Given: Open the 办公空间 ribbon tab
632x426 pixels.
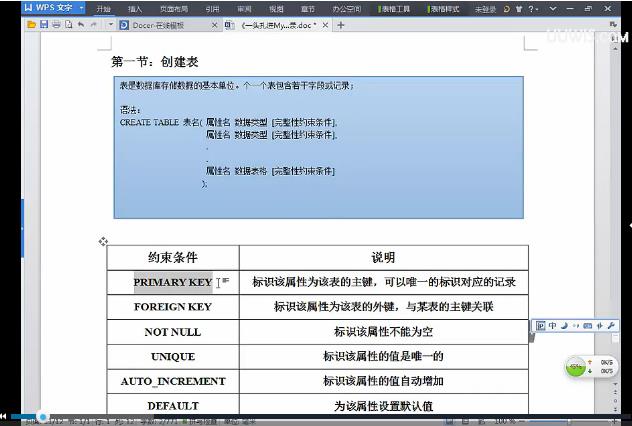Looking at the screenshot, I should point(347,9).
